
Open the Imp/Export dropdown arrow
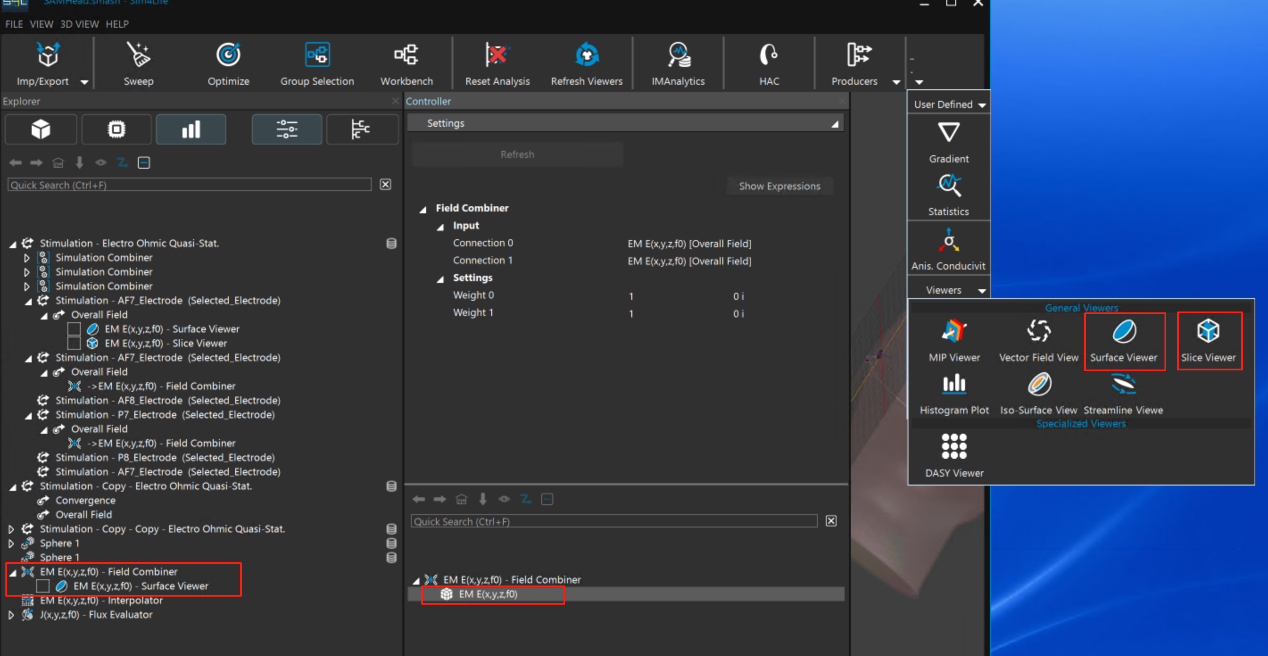click(84, 82)
